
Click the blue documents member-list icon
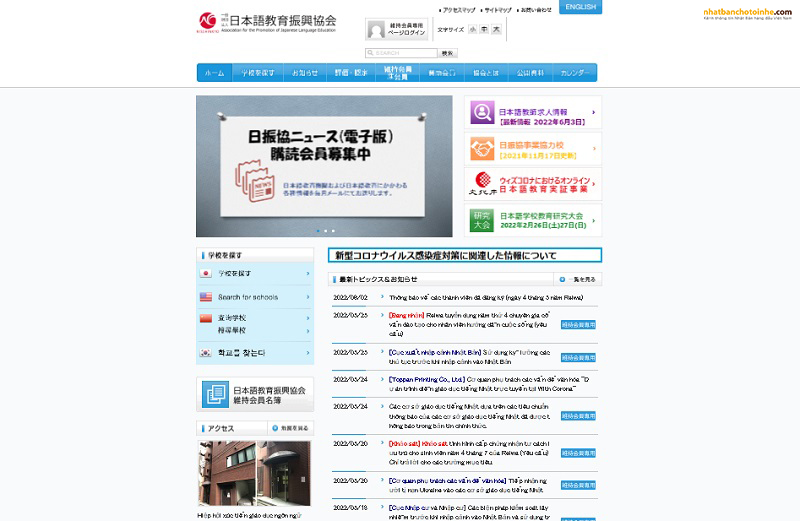pyautogui.click(x=215, y=394)
